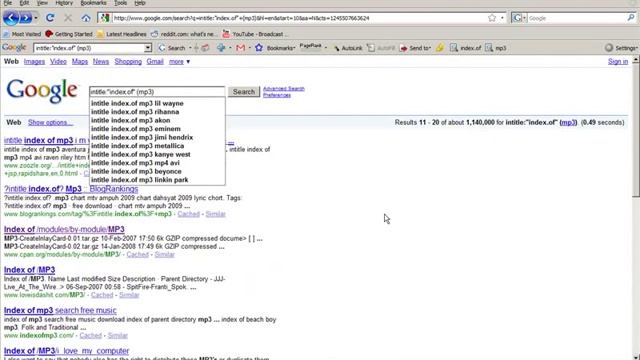Open the address bar dropdown arrow
The image size is (640, 360).
click(x=502, y=18)
